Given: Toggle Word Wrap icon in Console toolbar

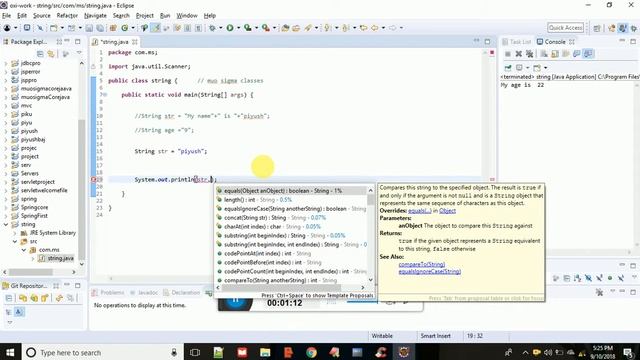Looking at the screenshot, I should click(x=566, y=54).
